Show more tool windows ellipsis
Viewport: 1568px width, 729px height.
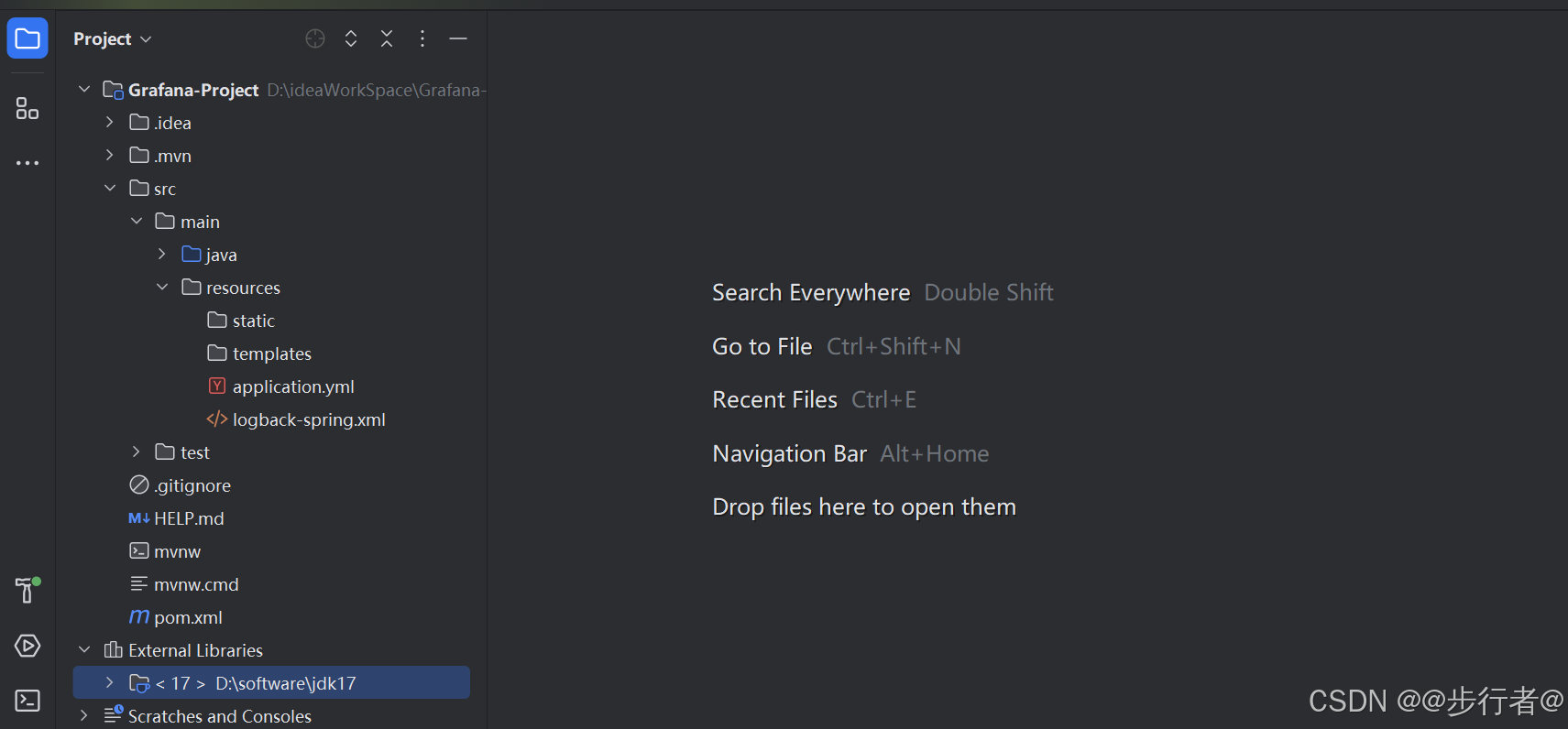pos(27,163)
